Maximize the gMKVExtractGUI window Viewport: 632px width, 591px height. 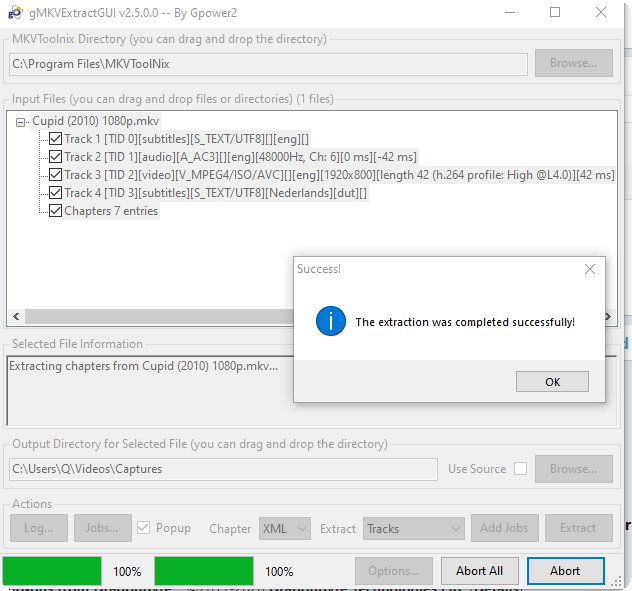(x=555, y=12)
